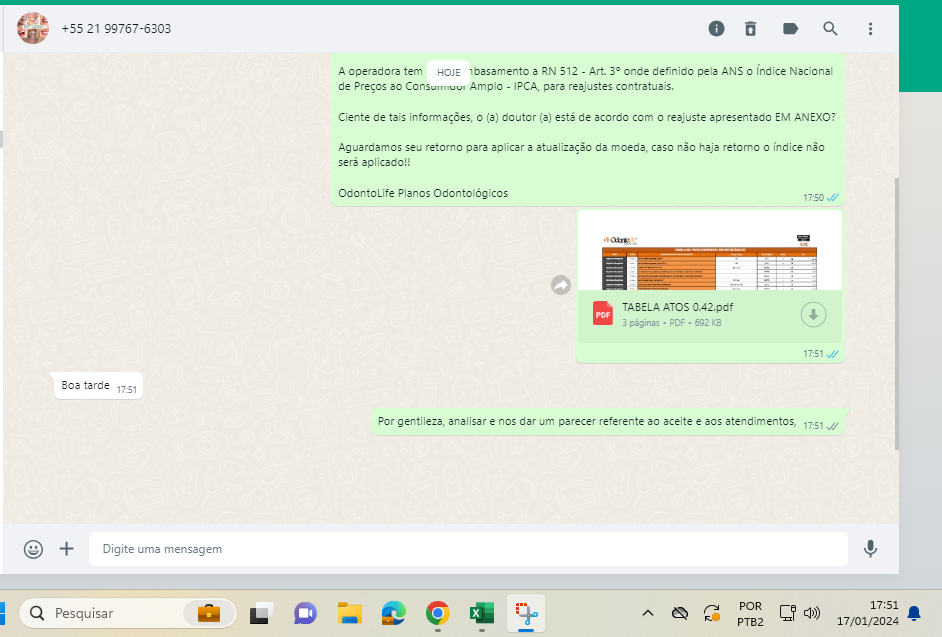The width and height of the screenshot is (942, 637).
Task: Click phone number +55 21 99767-6303
Action: coord(116,29)
